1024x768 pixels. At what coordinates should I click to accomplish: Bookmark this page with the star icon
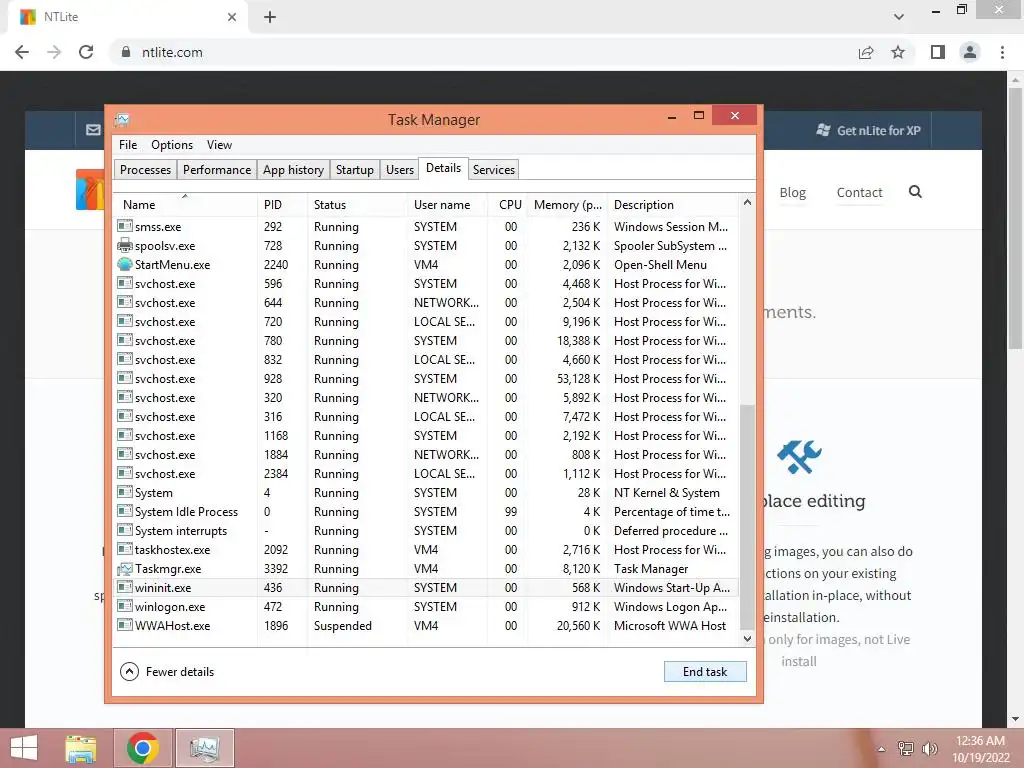[x=898, y=52]
